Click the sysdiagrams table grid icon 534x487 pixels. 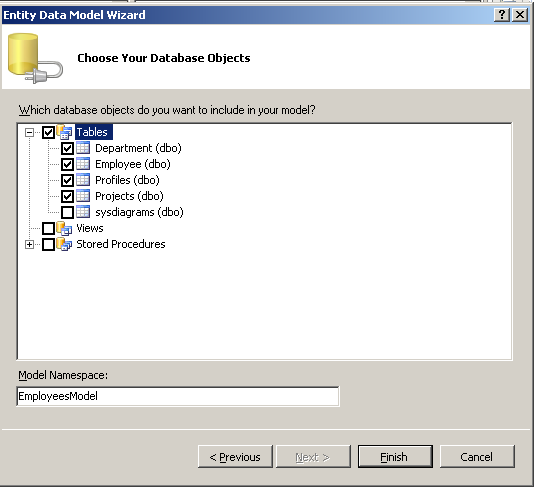83,212
